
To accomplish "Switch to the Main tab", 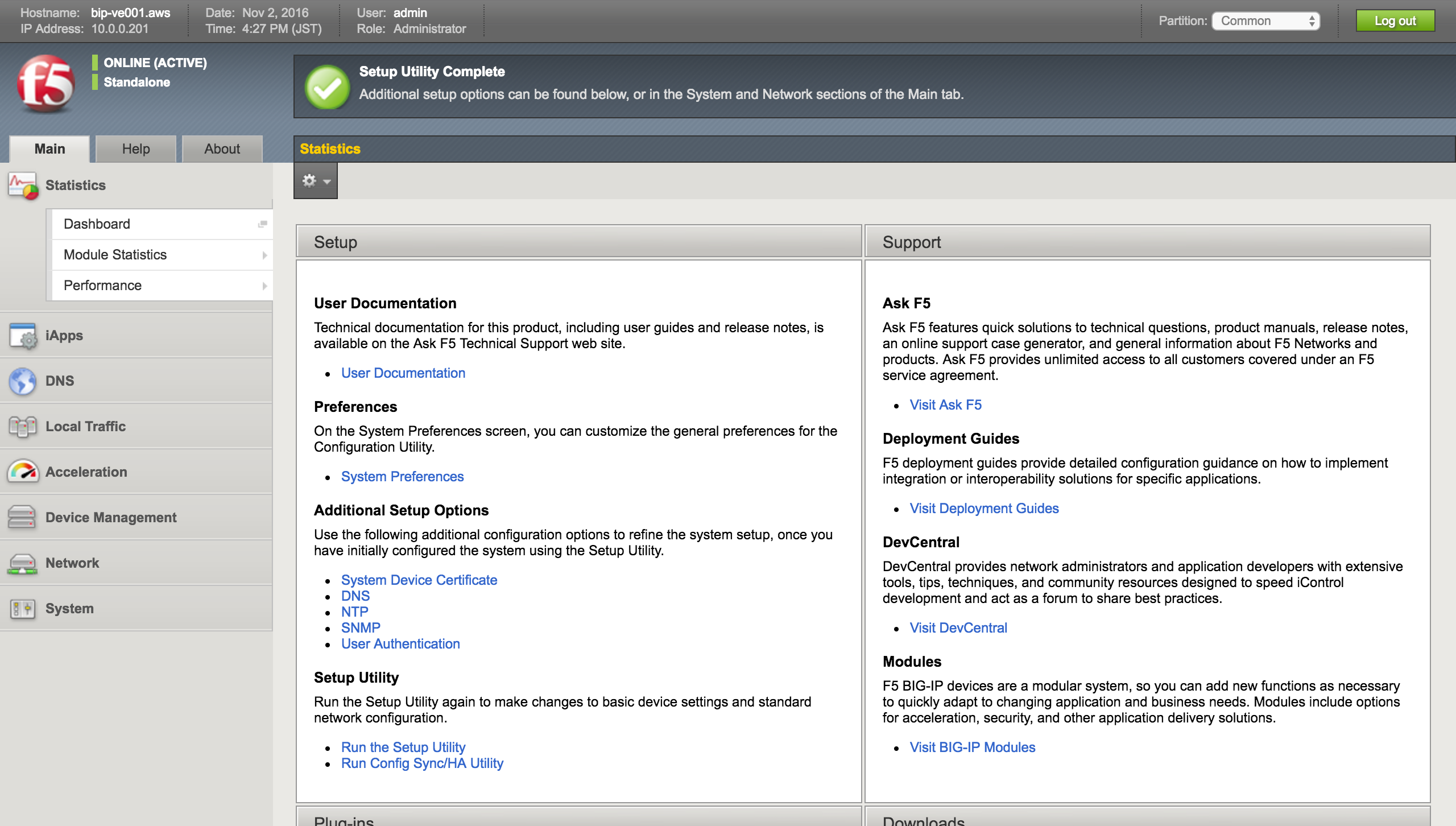I will 49,149.
